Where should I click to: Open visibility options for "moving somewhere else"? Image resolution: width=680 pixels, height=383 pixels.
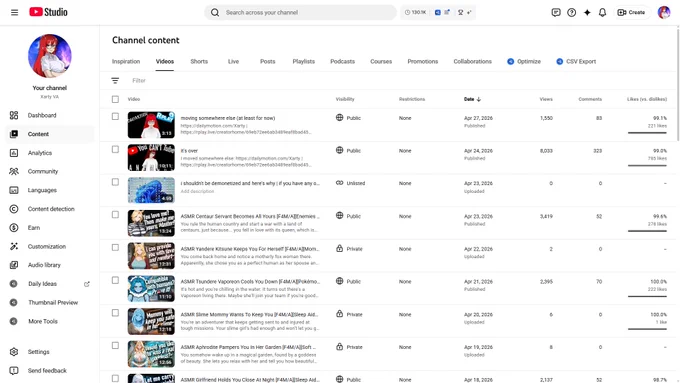(349, 118)
